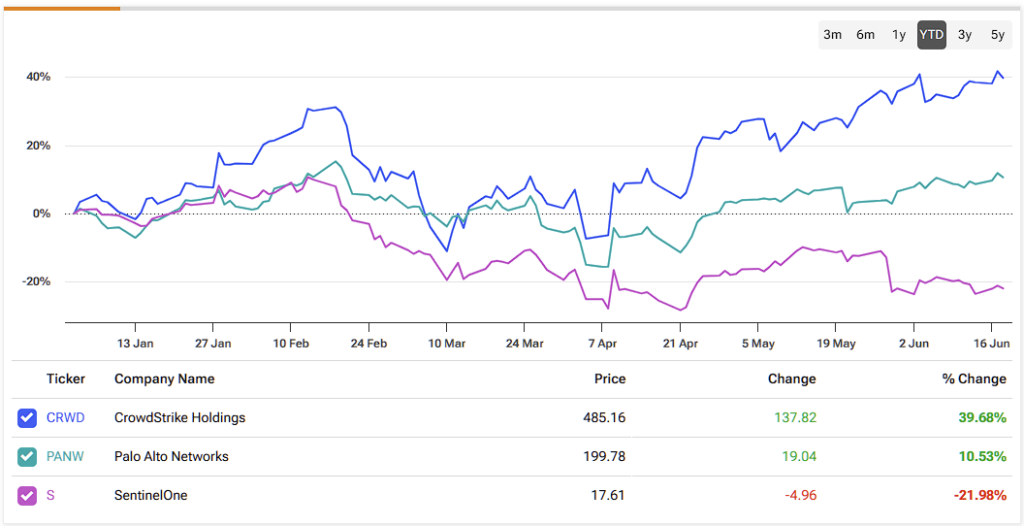
Task: Sort by the Ticker column header
Action: pos(66,379)
